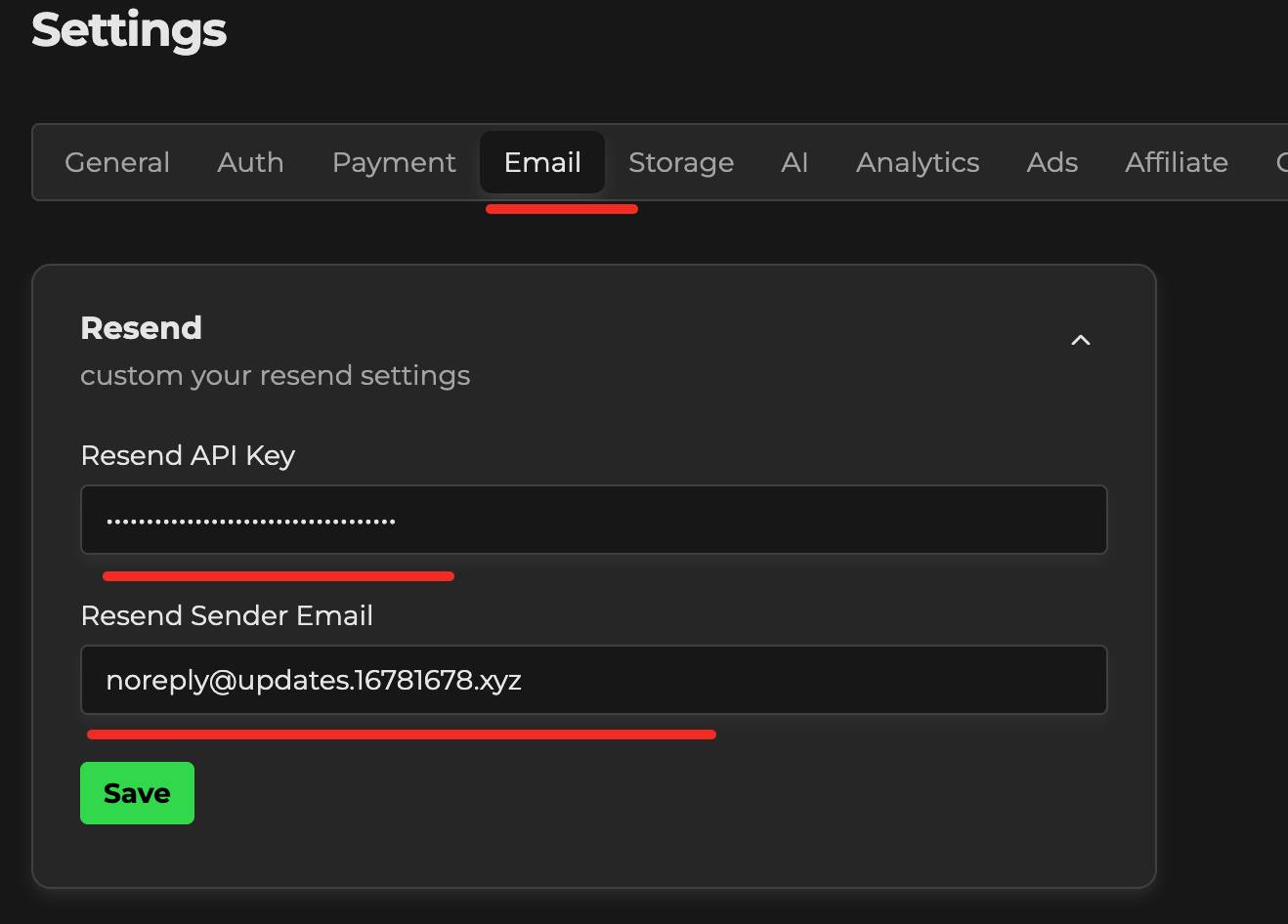Click the "custom your resend settings" description

275,376
